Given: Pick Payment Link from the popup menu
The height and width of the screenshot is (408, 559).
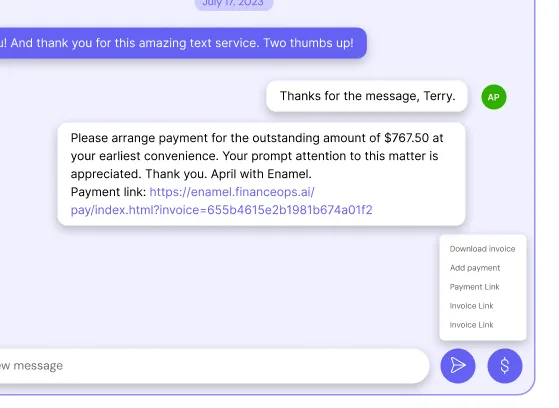Looking at the screenshot, I should [475, 287].
